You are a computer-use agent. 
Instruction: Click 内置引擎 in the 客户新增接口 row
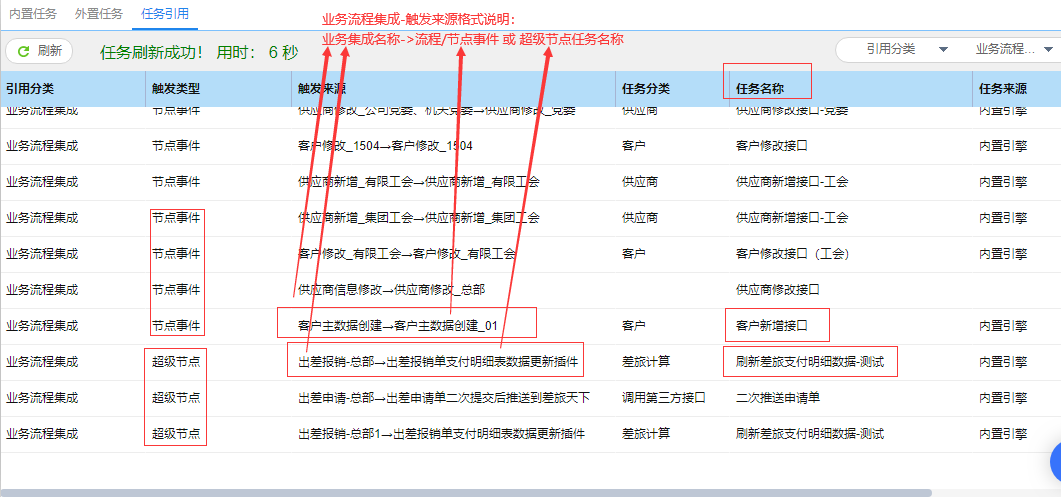1003,326
